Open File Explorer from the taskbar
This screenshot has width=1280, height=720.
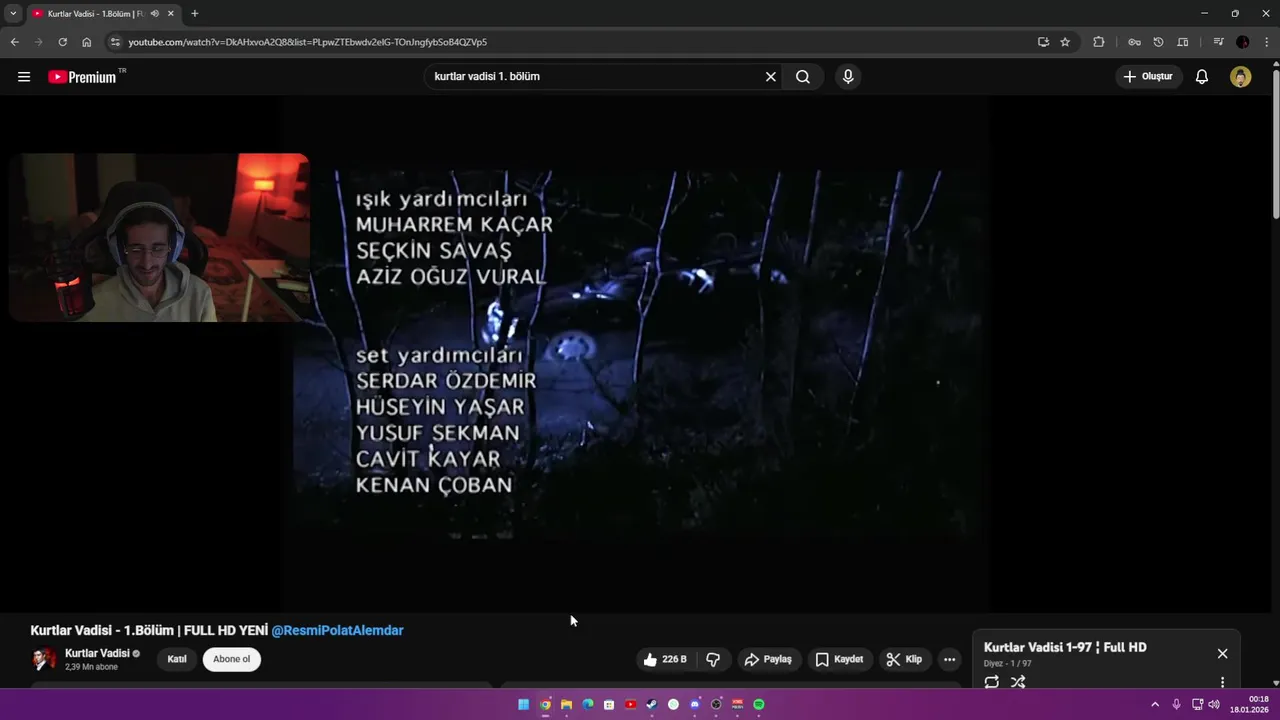566,704
